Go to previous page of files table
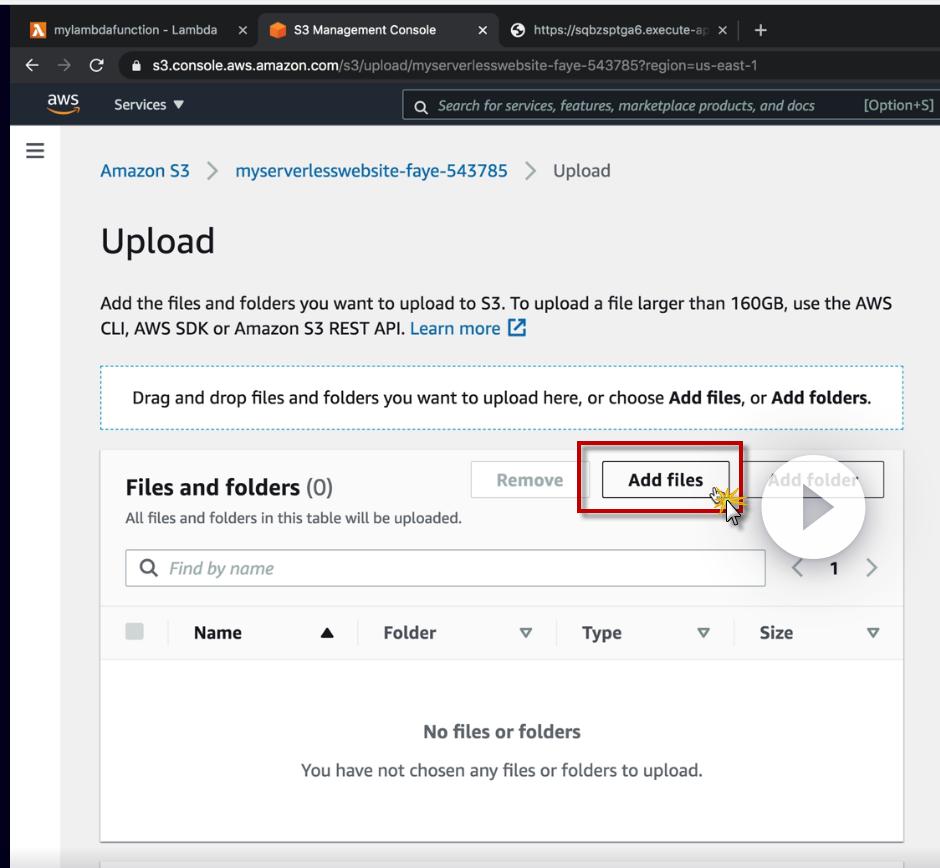Image resolution: width=940 pixels, height=868 pixels. pyautogui.click(x=797, y=568)
